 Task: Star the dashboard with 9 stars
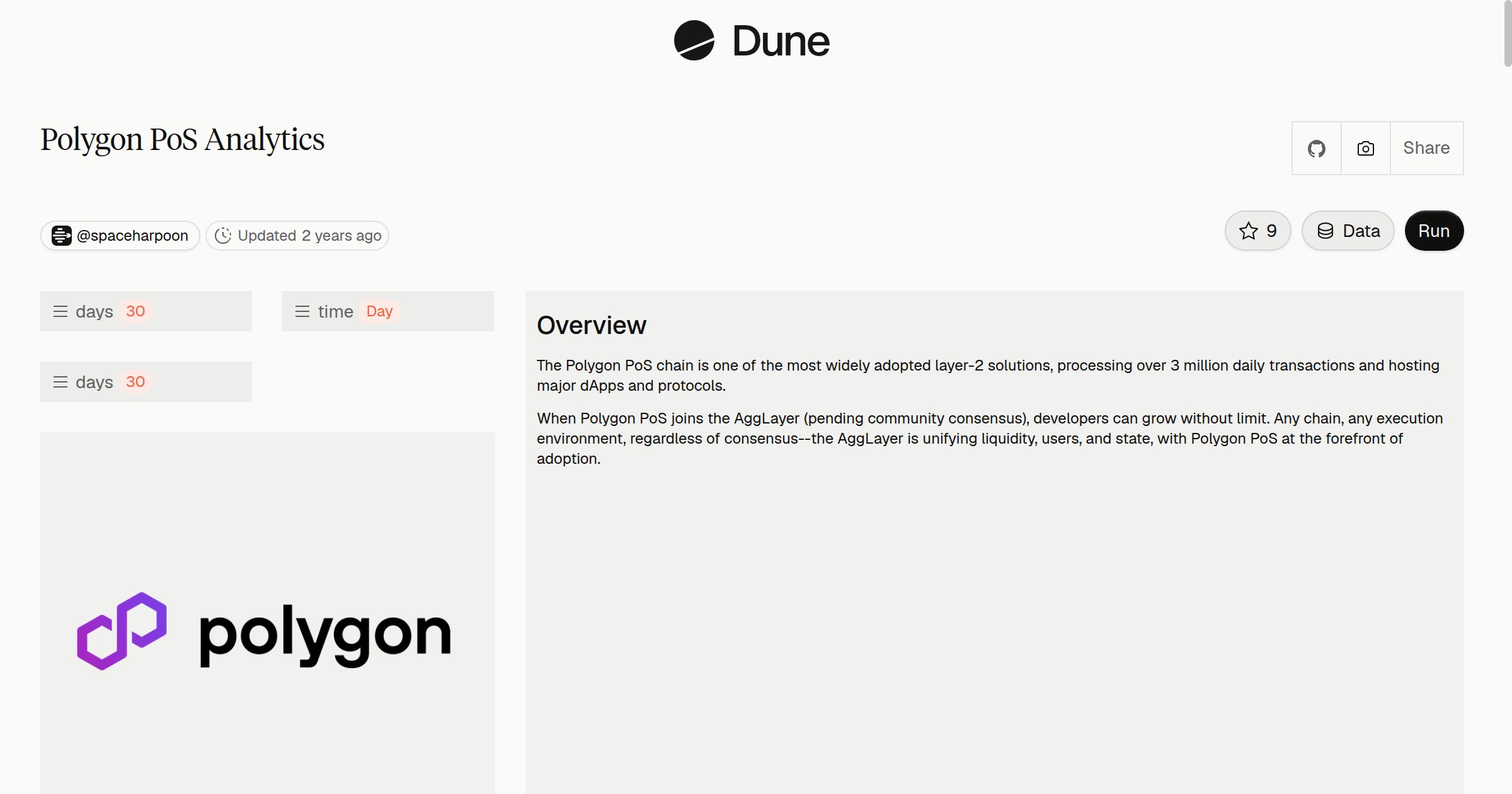pos(1258,231)
